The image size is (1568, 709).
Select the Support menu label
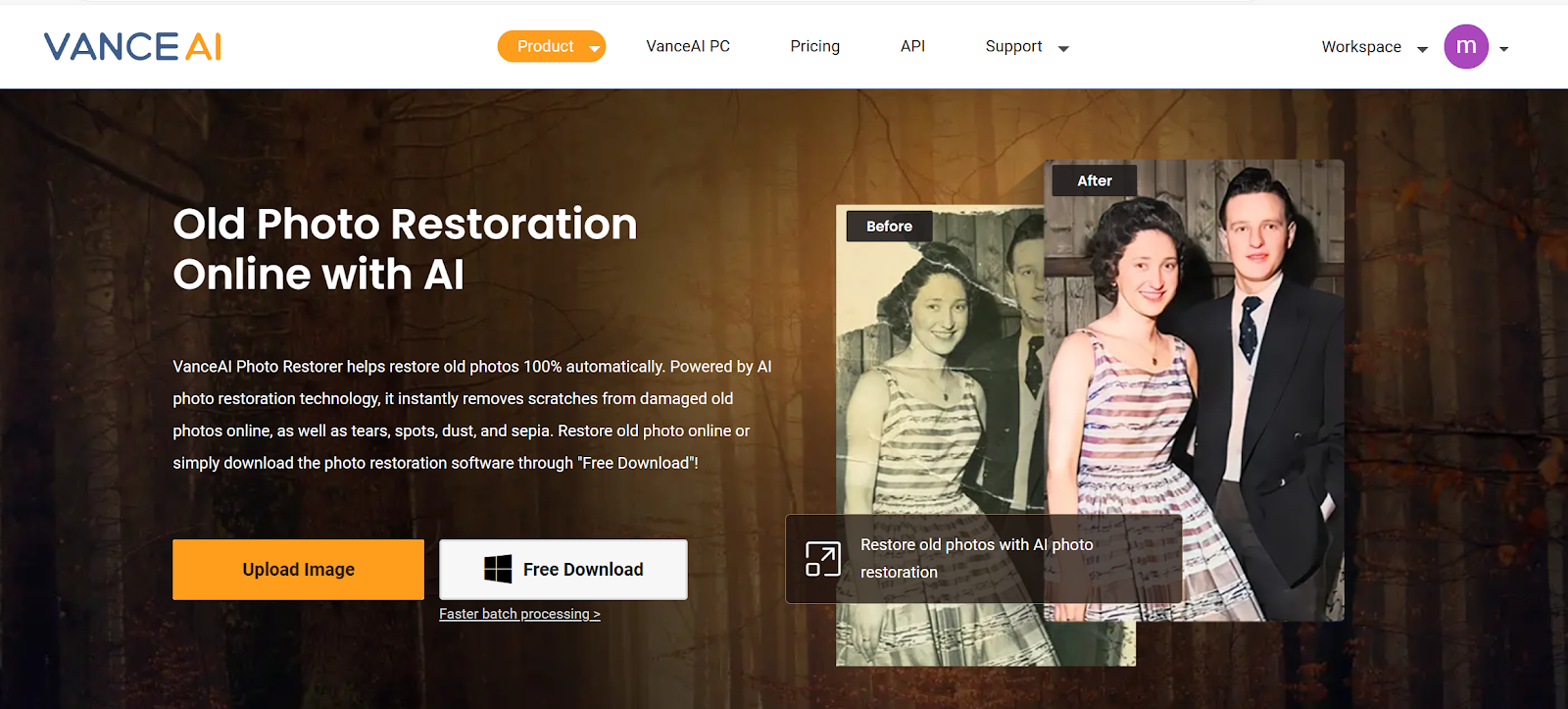(1013, 46)
